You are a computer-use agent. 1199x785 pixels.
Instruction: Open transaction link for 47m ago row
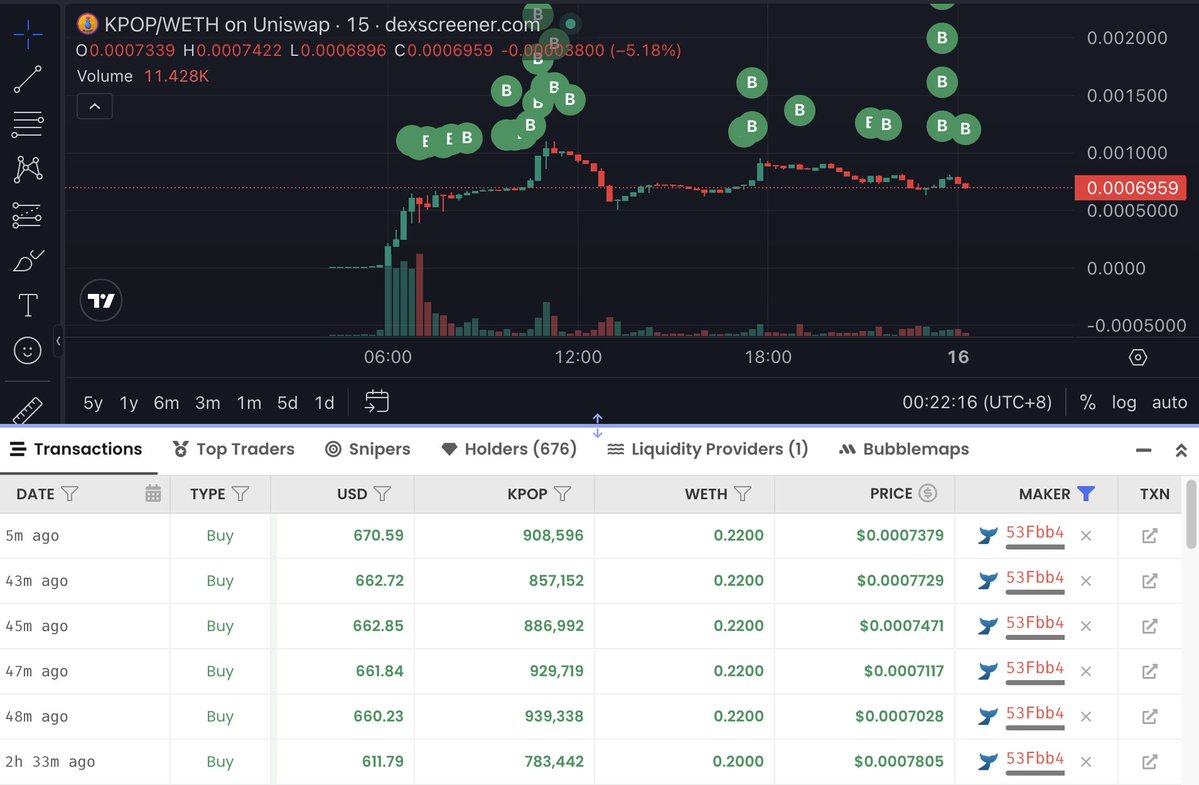point(1149,671)
